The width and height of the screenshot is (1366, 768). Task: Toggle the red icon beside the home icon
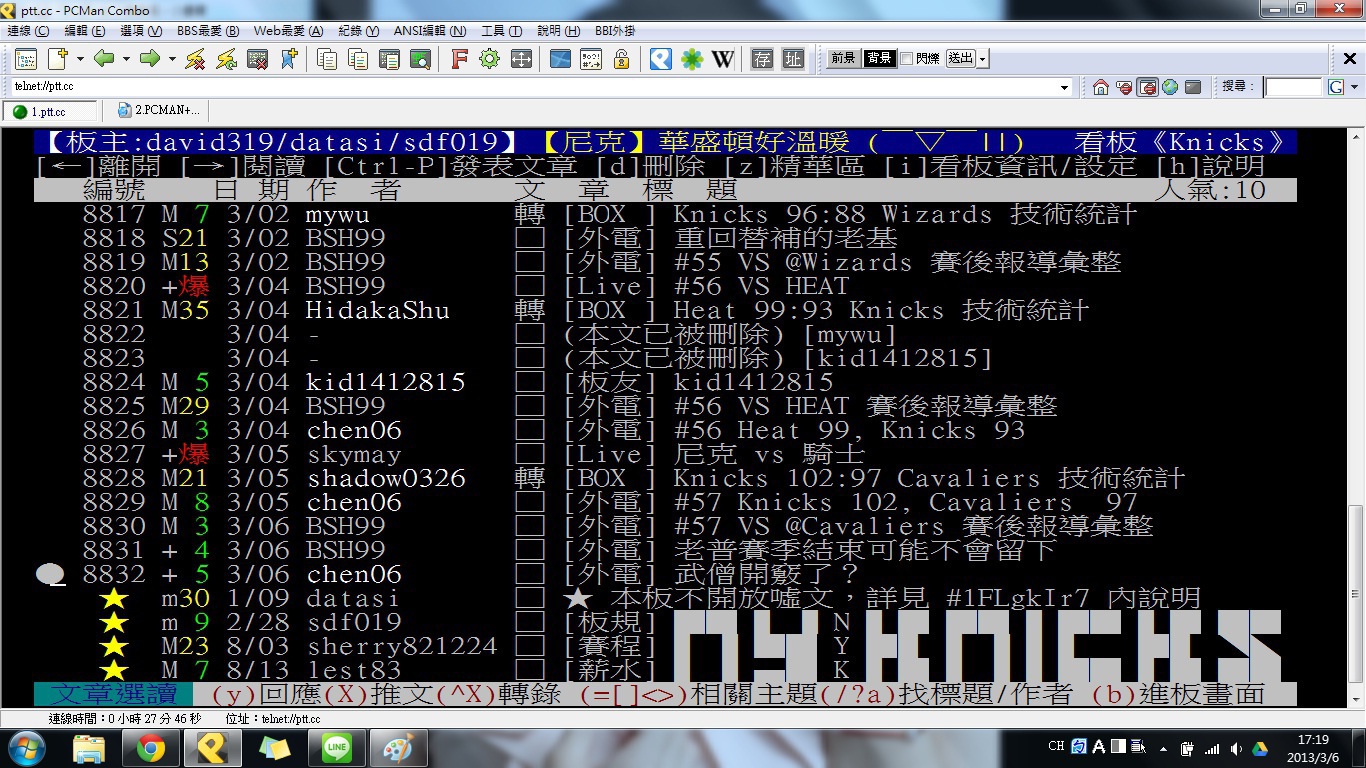pos(1124,87)
